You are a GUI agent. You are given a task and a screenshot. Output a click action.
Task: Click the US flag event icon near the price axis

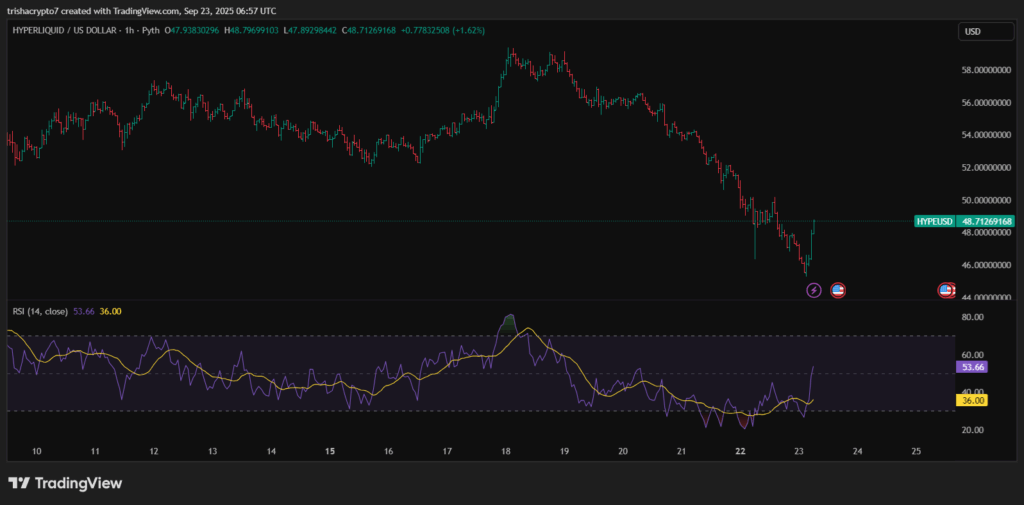(946, 290)
